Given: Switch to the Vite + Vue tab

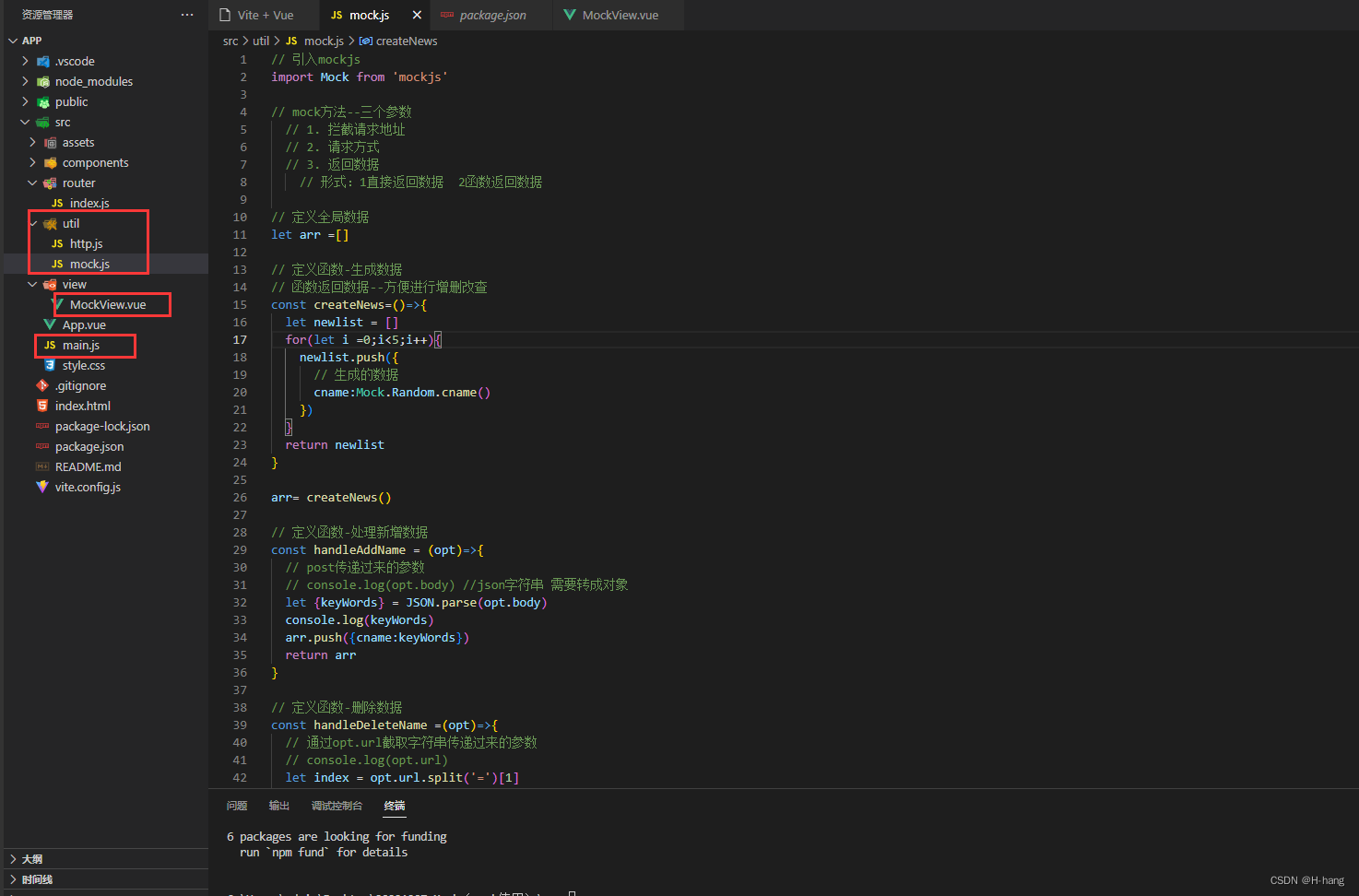Looking at the screenshot, I should [265, 15].
